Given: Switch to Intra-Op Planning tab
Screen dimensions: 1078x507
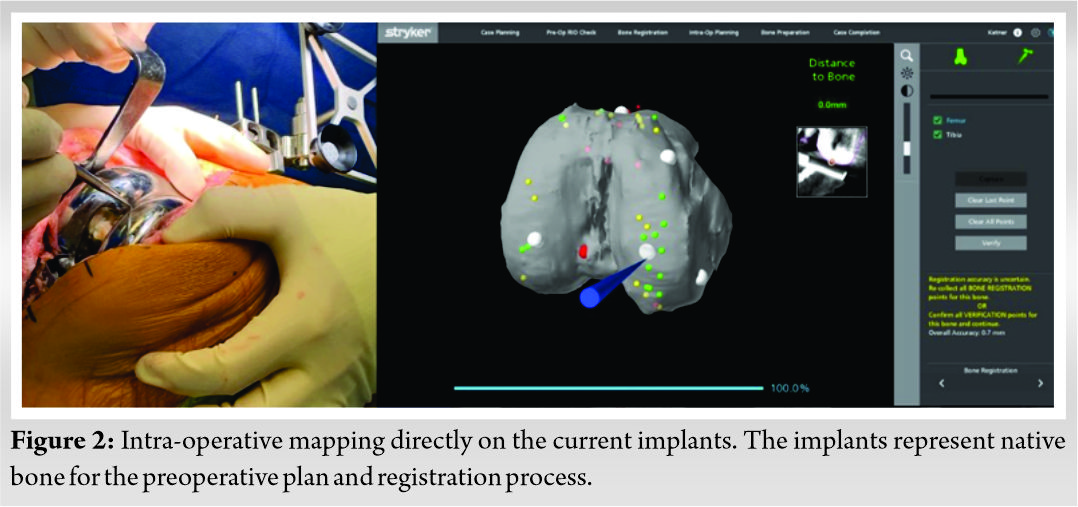Looking at the screenshot, I should tap(714, 33).
